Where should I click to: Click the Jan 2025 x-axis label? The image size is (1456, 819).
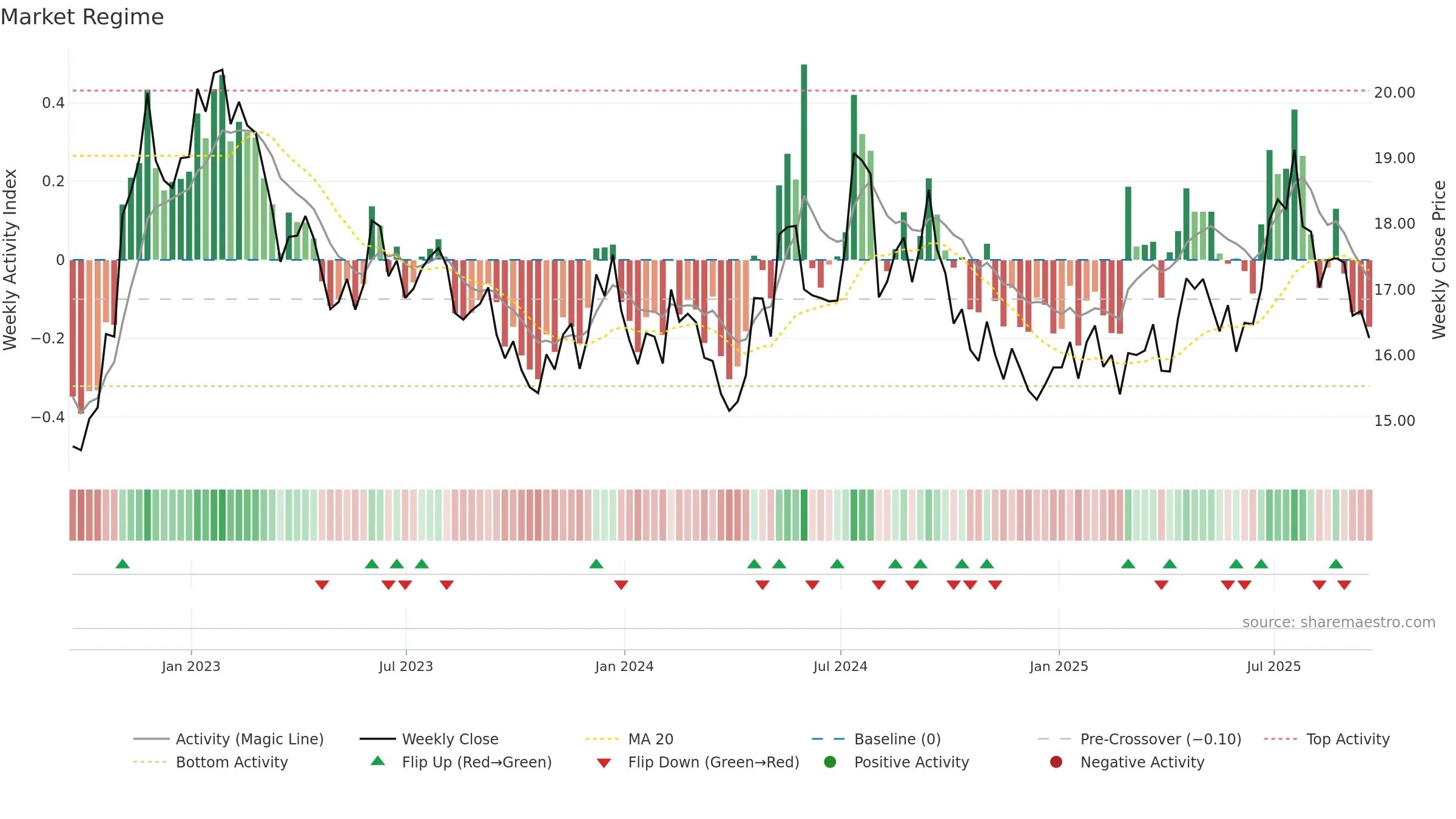click(x=1059, y=666)
